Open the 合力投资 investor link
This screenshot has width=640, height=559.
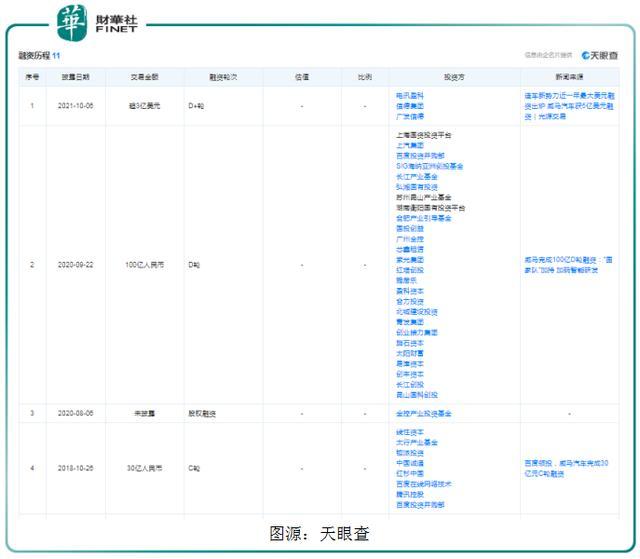click(x=410, y=302)
